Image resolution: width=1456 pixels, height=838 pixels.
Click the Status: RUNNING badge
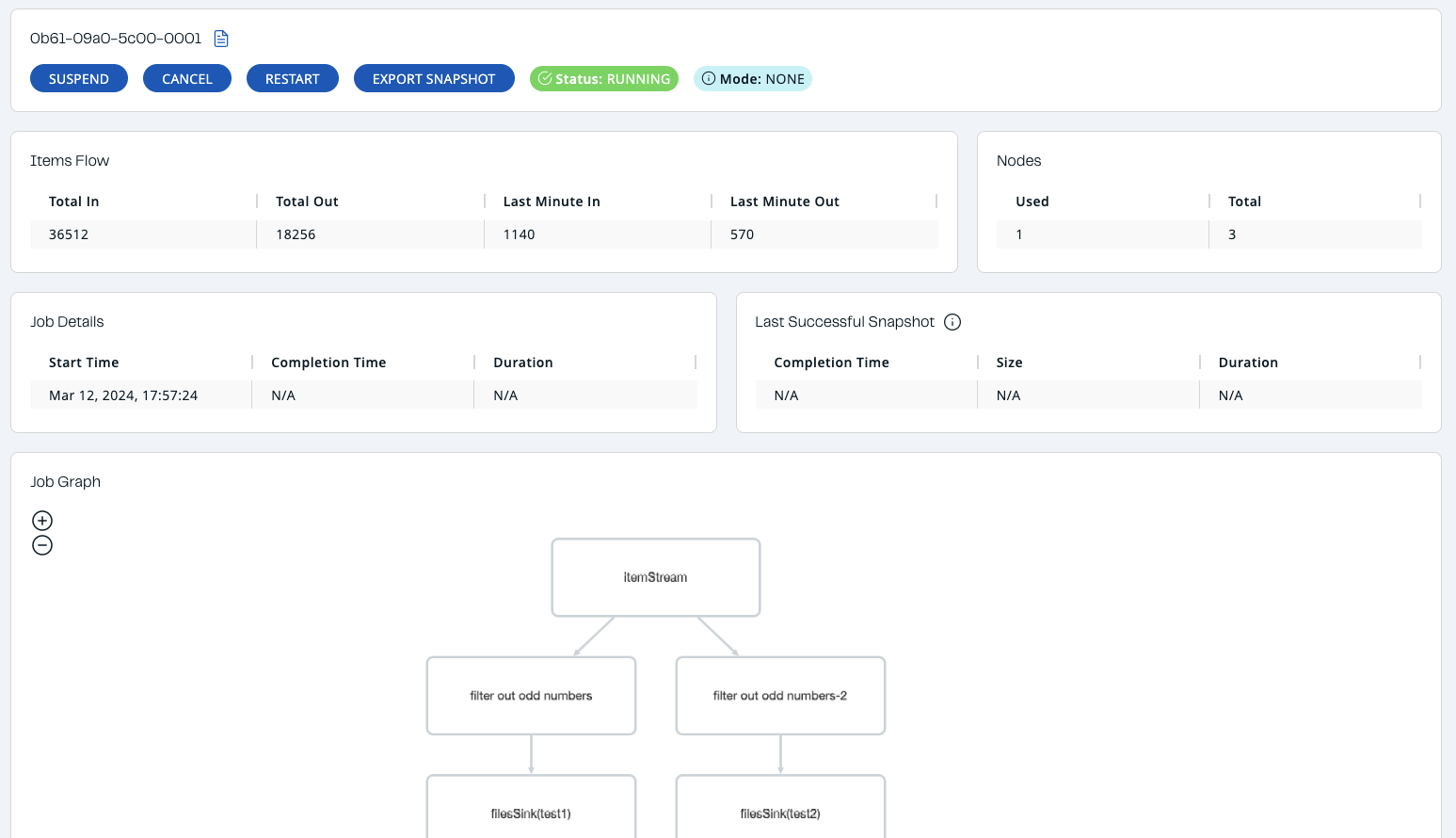click(604, 79)
